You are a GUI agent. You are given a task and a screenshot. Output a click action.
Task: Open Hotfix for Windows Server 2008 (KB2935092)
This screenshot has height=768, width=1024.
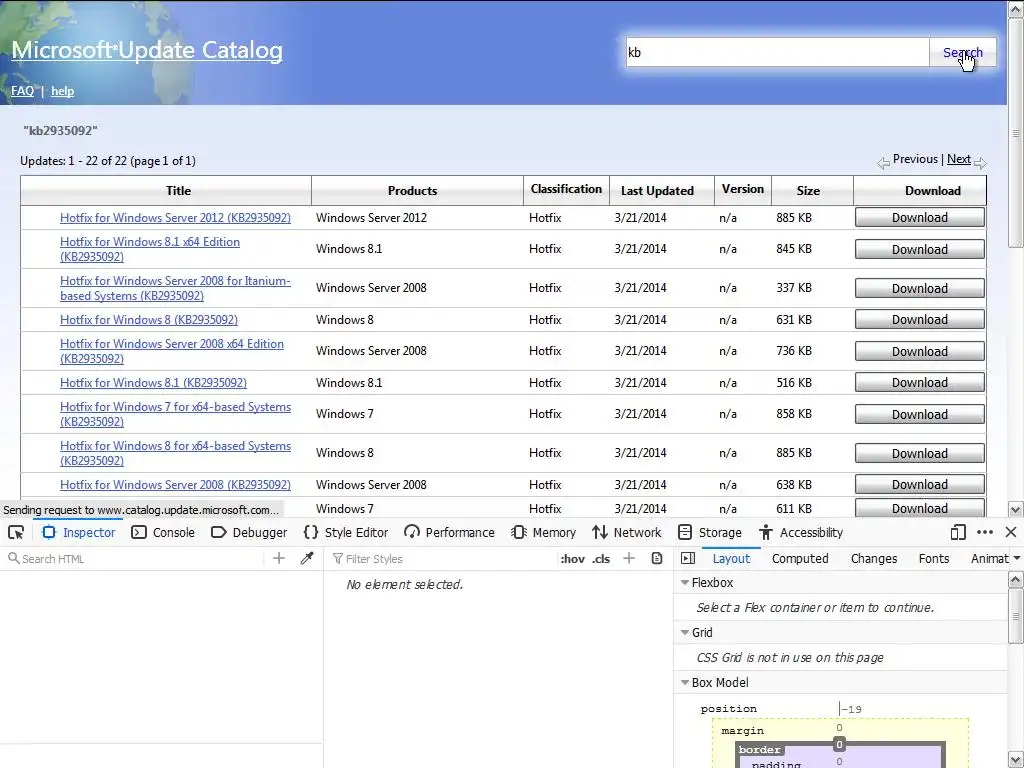pyautogui.click(x=175, y=485)
